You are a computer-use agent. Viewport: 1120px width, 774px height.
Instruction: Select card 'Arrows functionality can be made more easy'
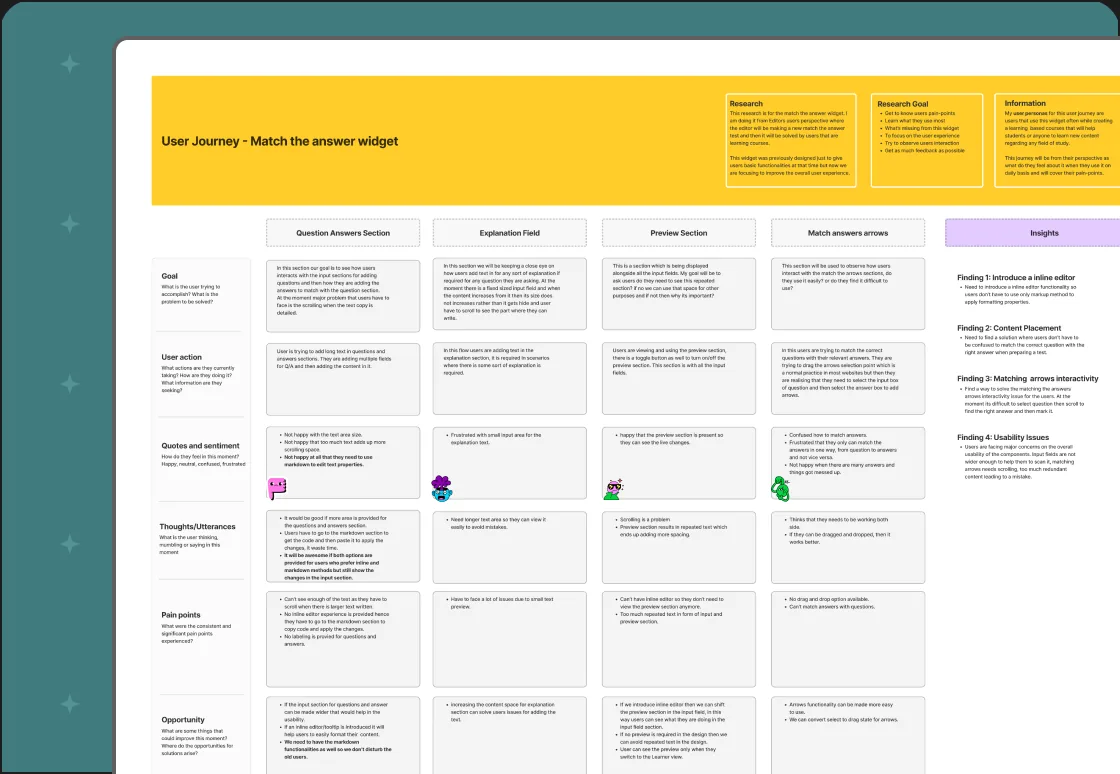point(848,735)
